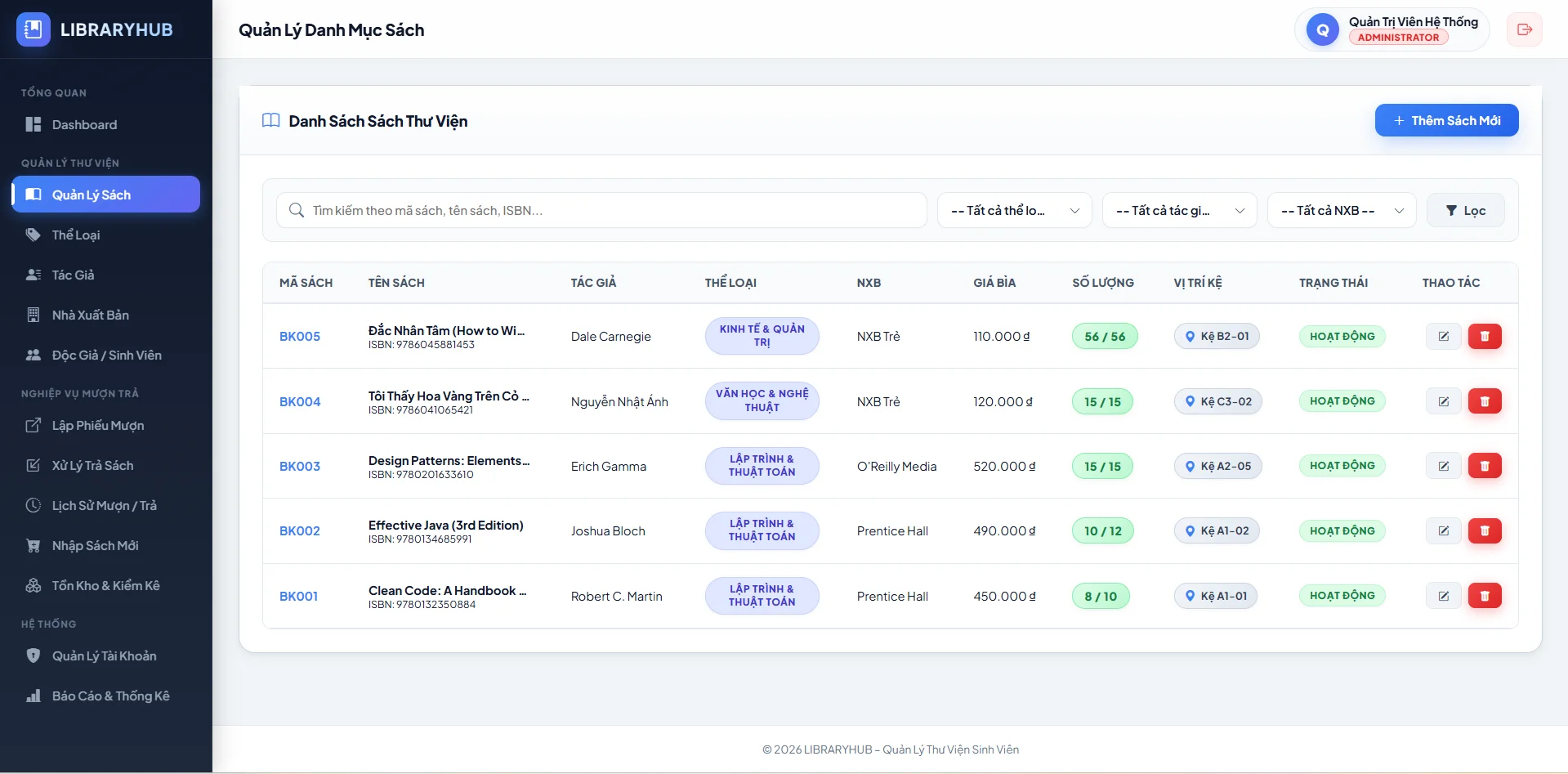Click the logout icon in header
The image size is (1568, 774).
click(1525, 29)
